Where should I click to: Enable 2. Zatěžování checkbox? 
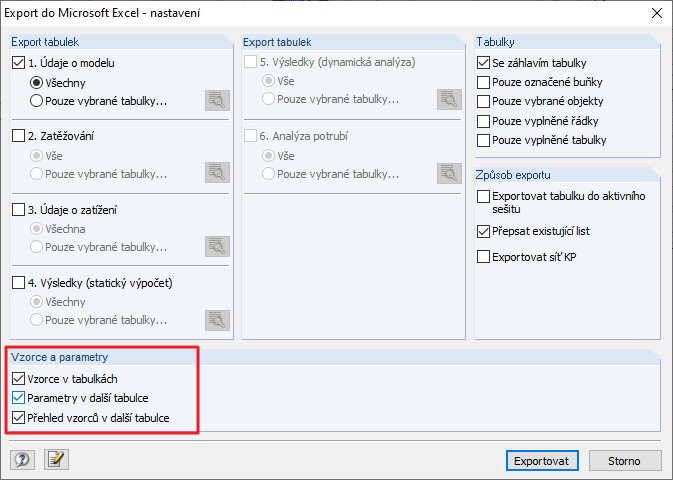tap(18, 136)
